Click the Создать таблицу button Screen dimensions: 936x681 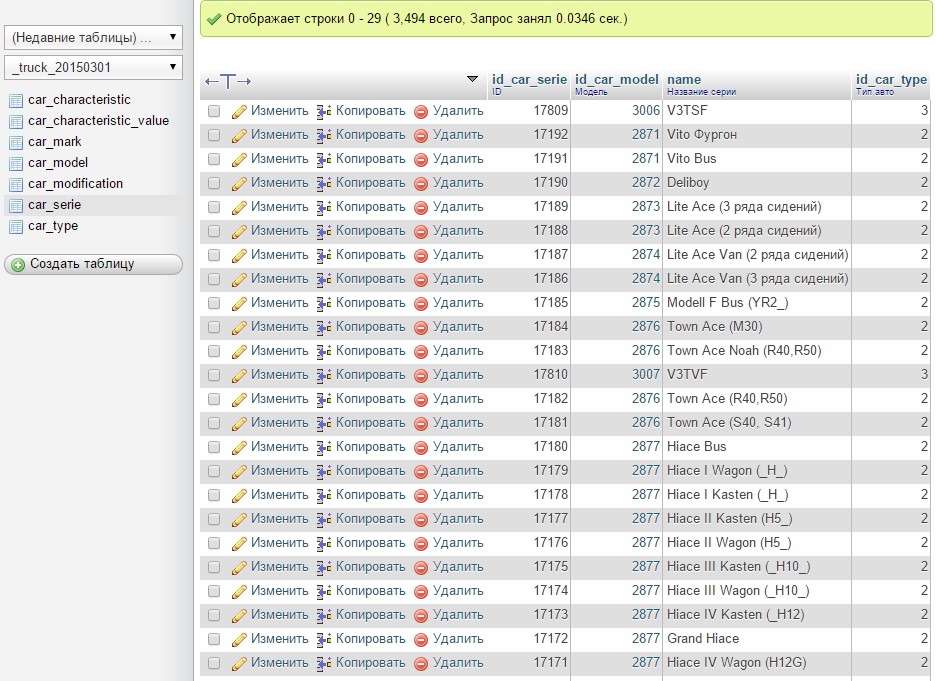click(93, 264)
